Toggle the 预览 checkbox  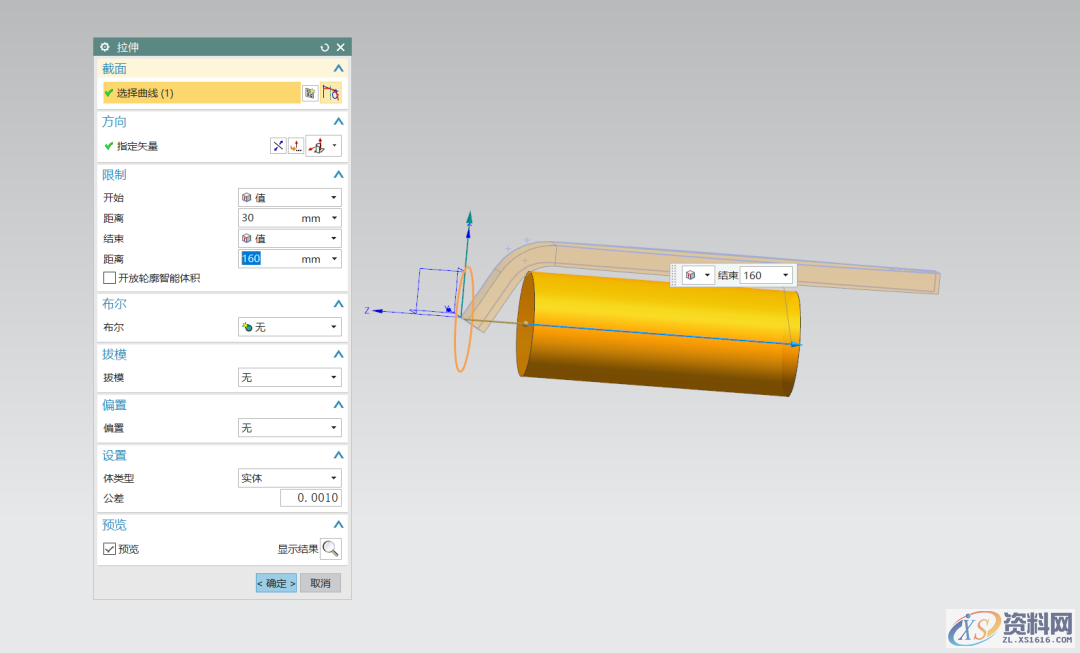coord(109,548)
